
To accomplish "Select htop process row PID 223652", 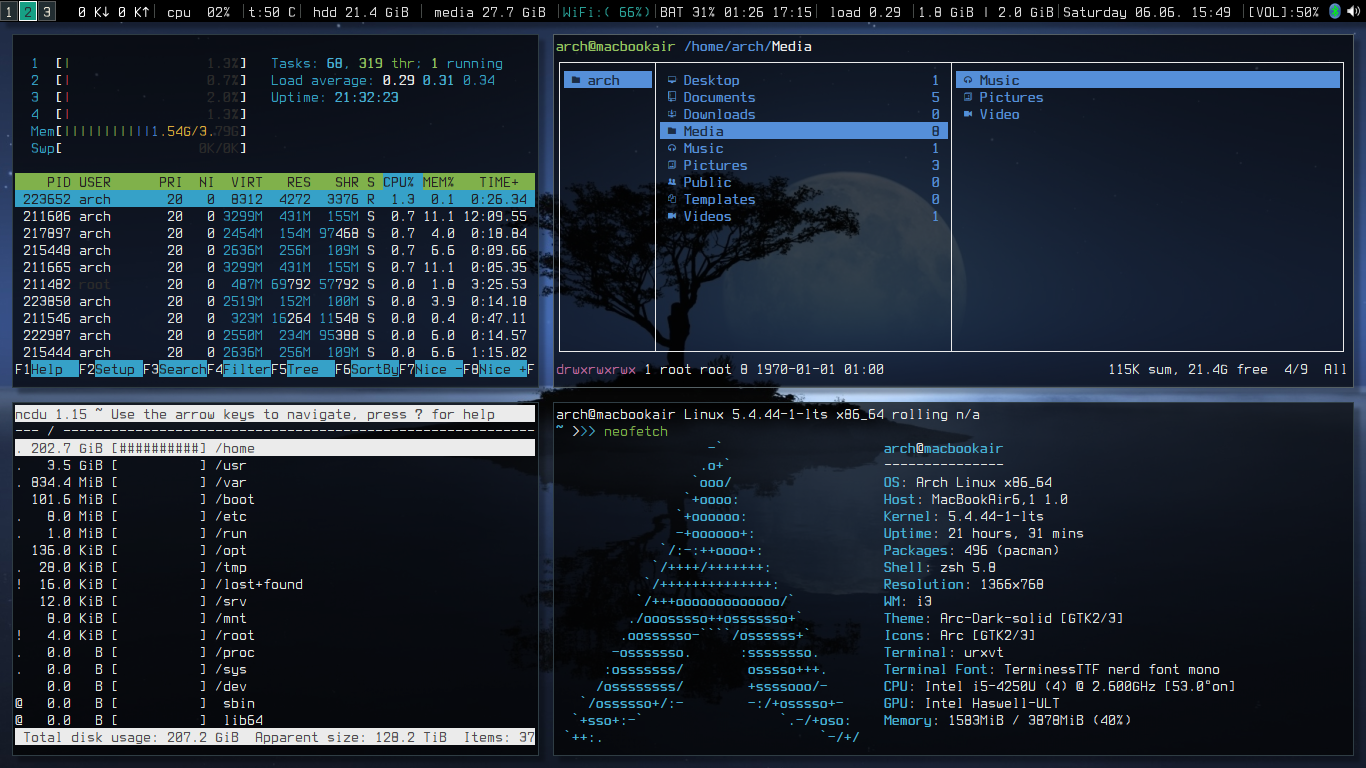I will pyautogui.click(x=275, y=199).
